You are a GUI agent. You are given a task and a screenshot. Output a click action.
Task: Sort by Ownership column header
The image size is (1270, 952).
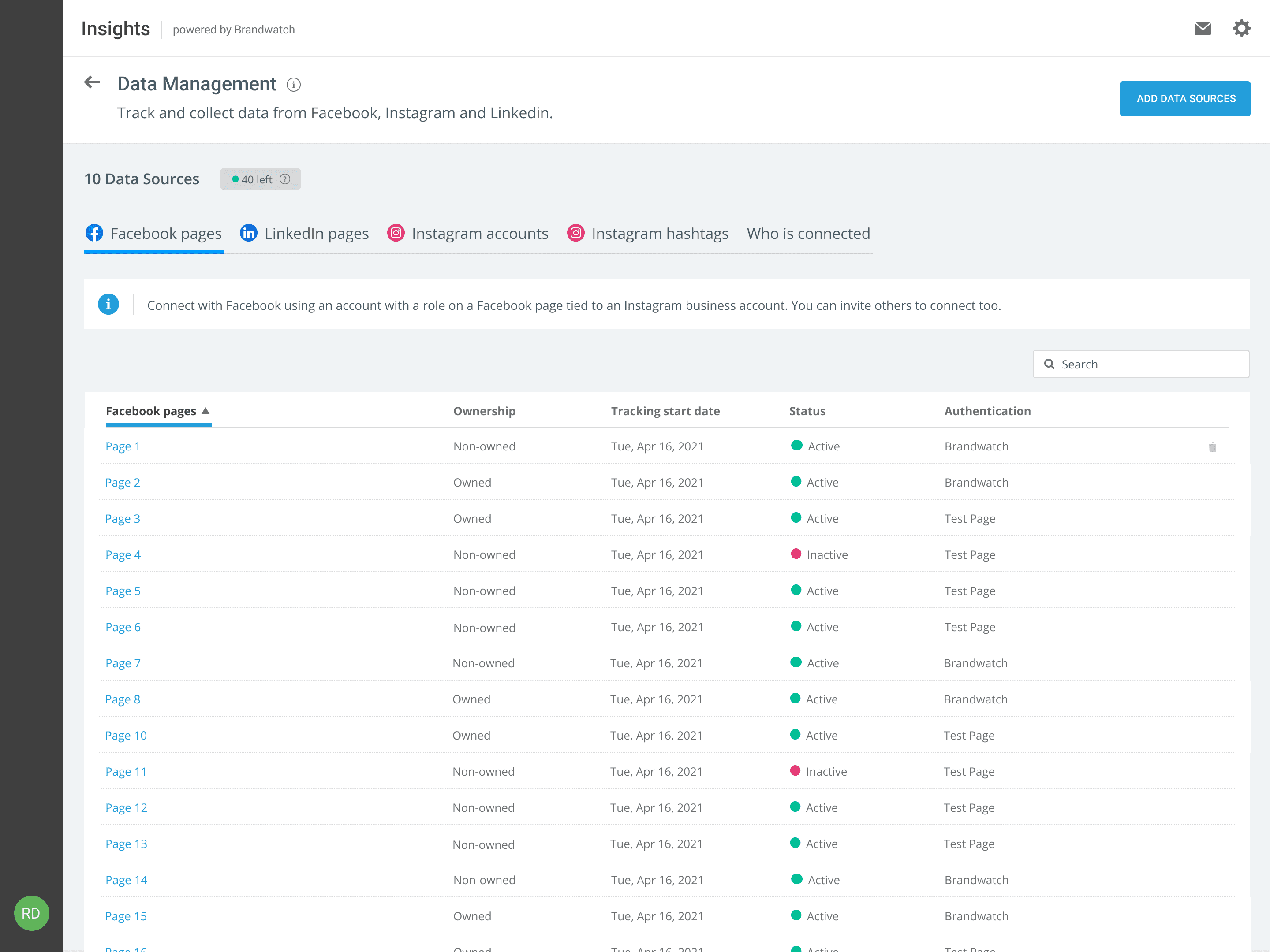pyautogui.click(x=484, y=411)
